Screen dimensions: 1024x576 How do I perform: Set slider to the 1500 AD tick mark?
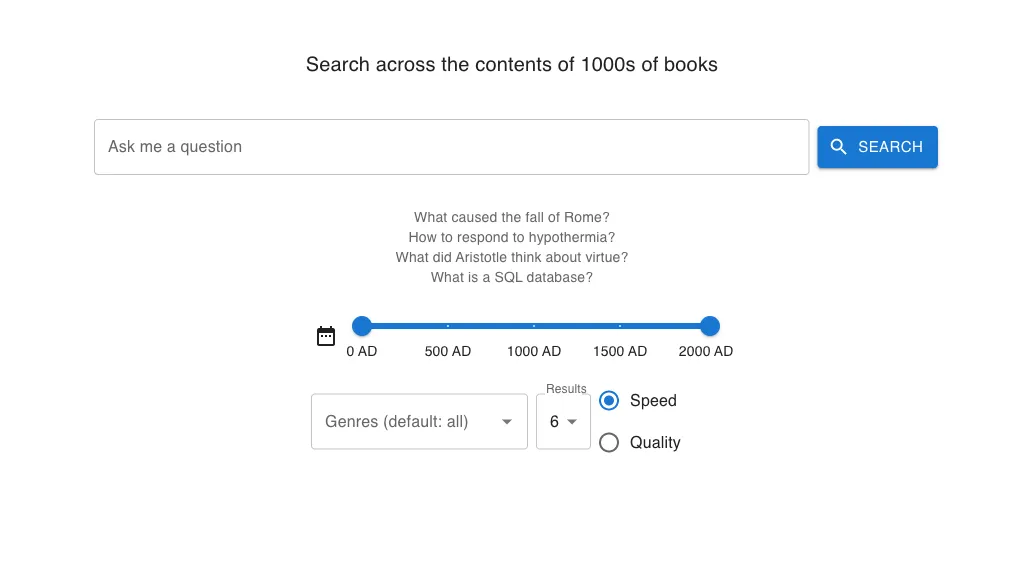tap(620, 326)
